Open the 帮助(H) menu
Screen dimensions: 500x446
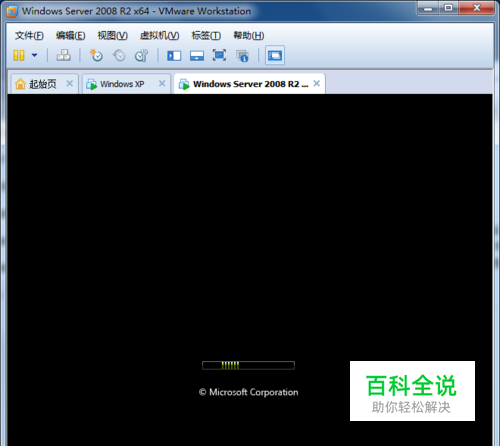tap(249, 35)
